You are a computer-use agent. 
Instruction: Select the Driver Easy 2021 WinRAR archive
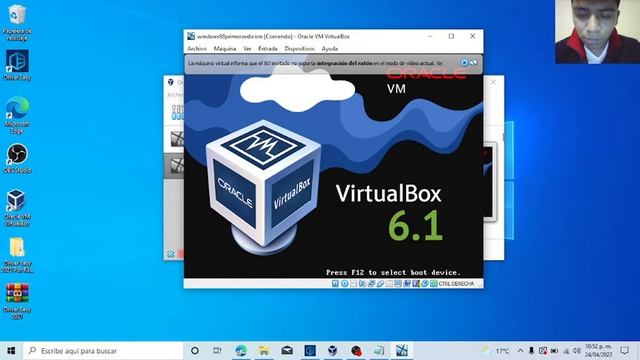pyautogui.click(x=17, y=301)
